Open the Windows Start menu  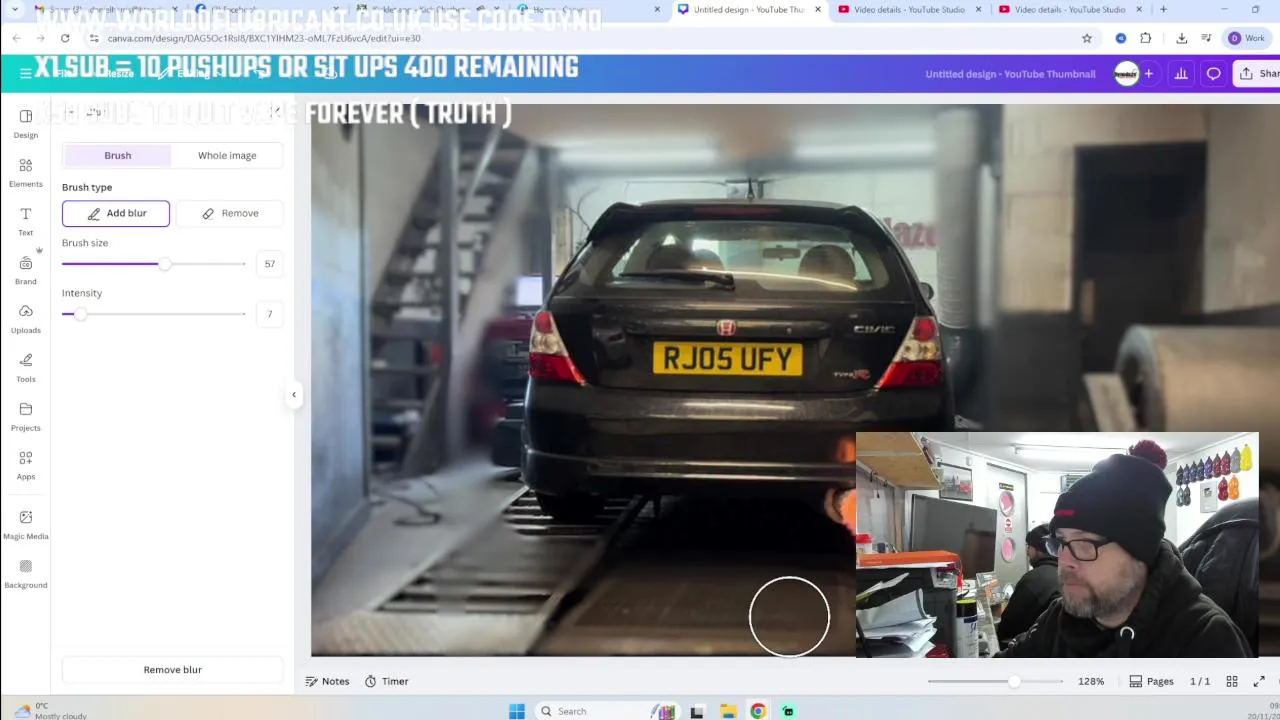[x=516, y=711]
